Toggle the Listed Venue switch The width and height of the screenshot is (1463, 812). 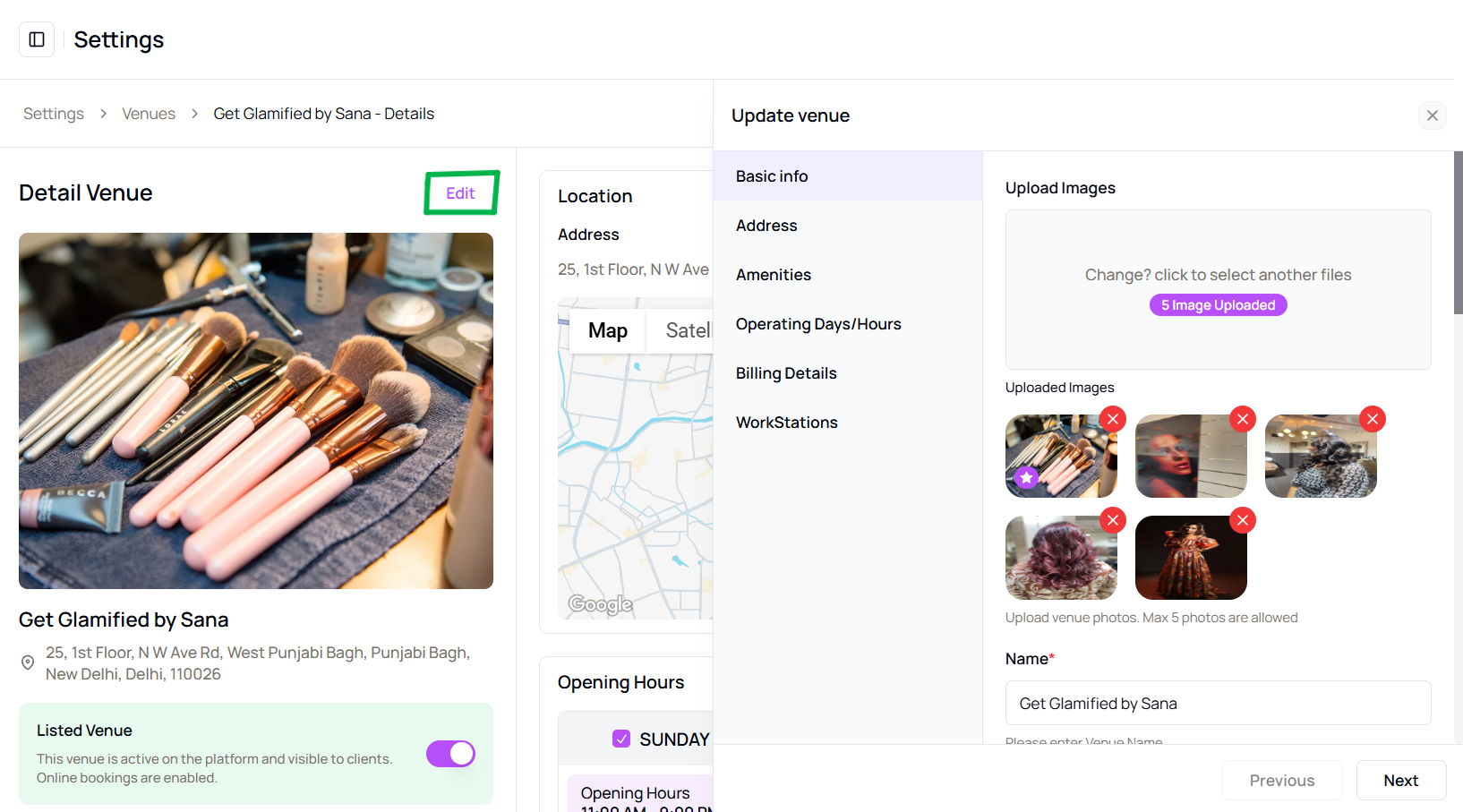pyautogui.click(x=450, y=754)
